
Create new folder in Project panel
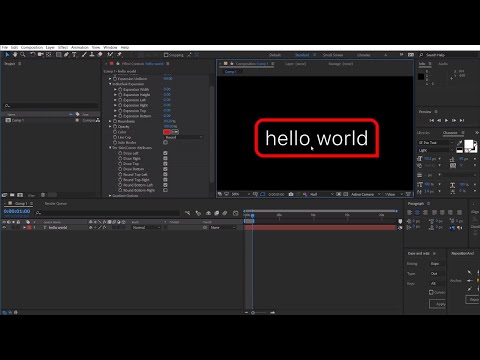[12, 195]
